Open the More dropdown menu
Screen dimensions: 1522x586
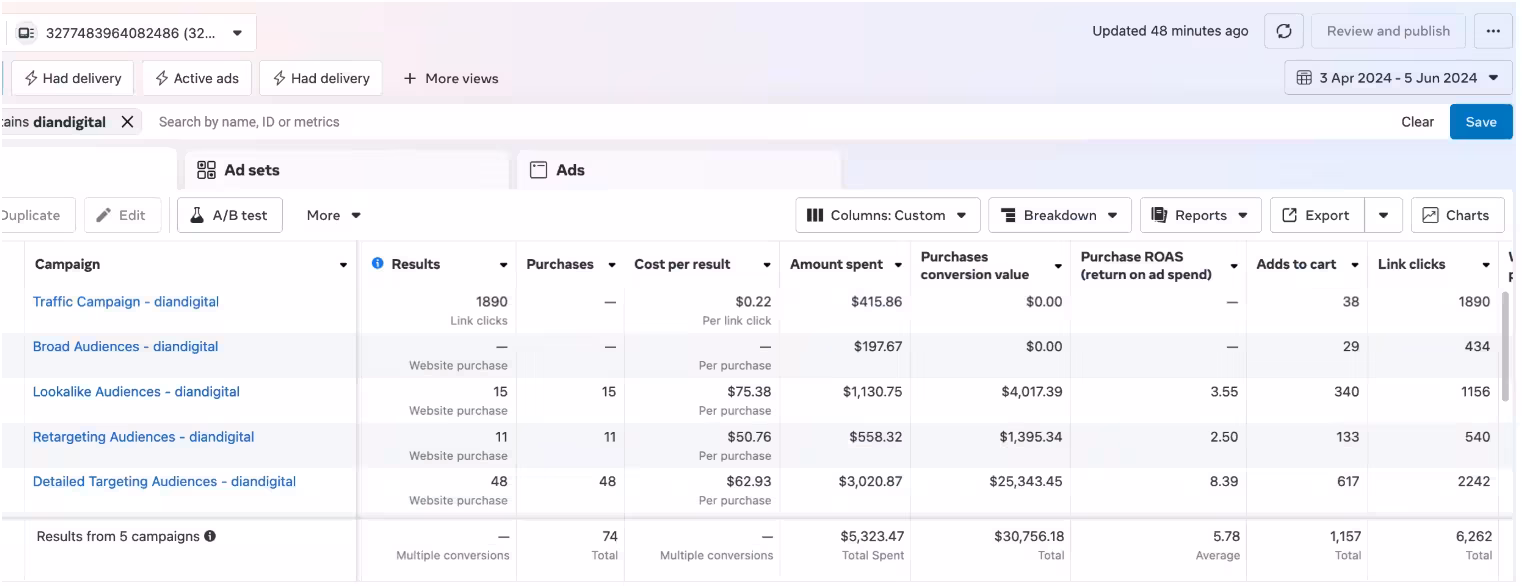click(333, 215)
